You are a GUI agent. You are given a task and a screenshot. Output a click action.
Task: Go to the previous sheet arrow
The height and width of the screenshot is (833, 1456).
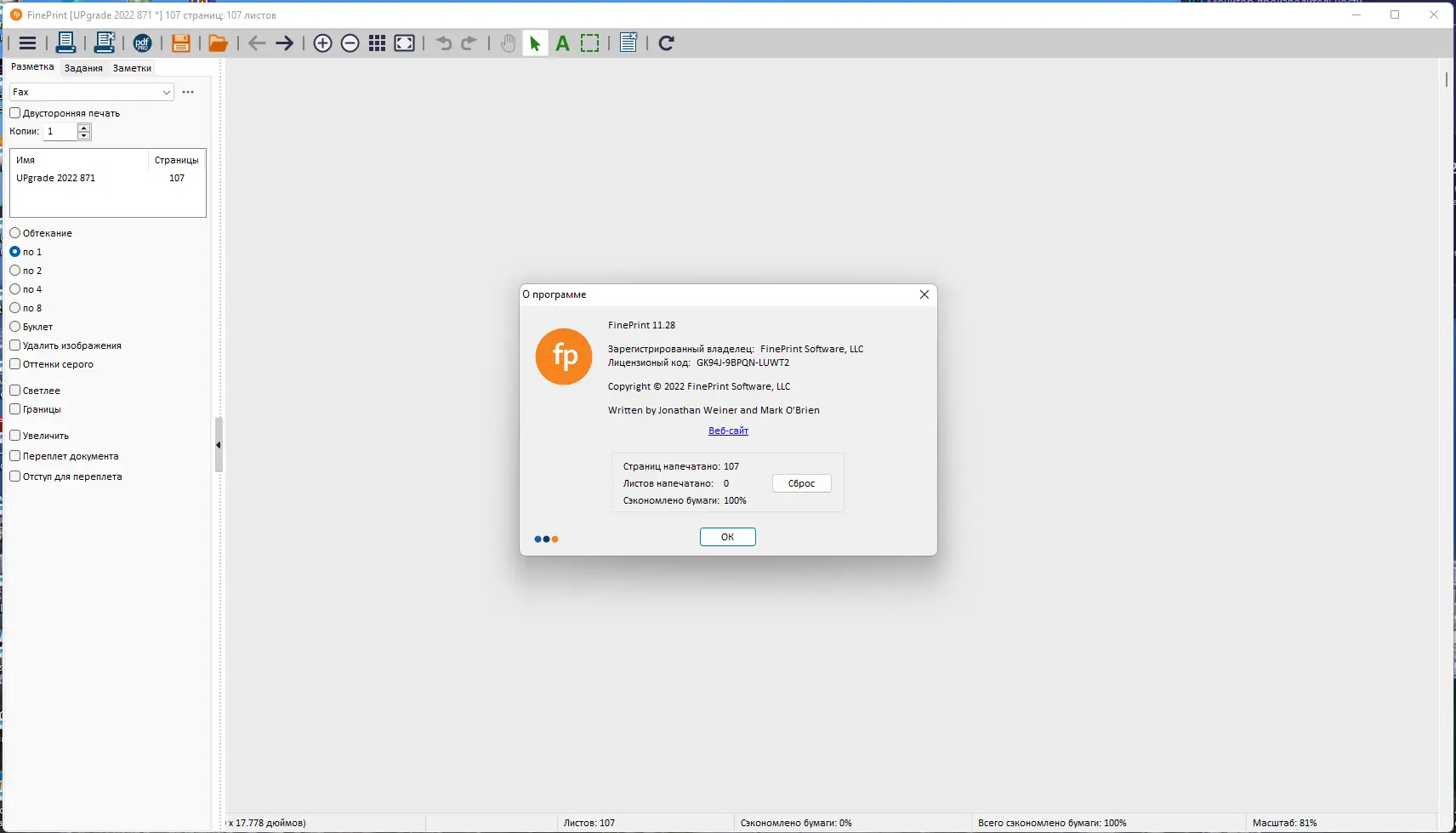click(257, 43)
